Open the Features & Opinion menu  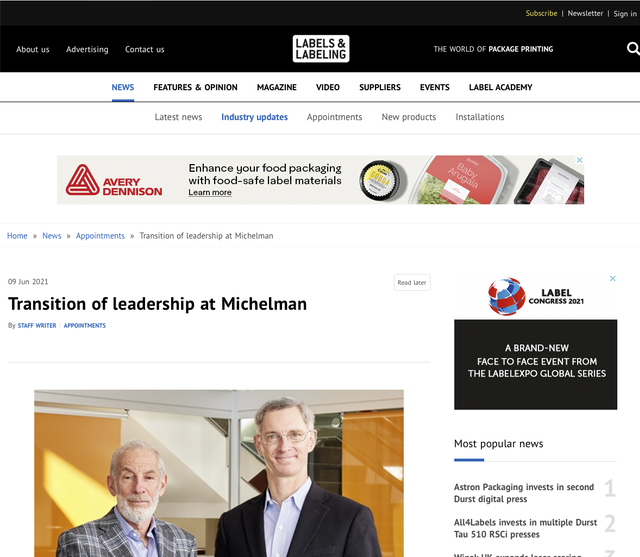point(195,87)
